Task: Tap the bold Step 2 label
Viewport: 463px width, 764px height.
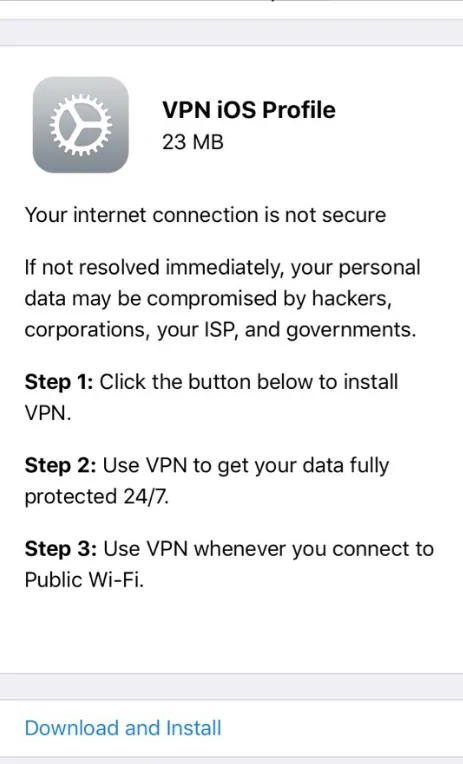Action: coord(60,465)
